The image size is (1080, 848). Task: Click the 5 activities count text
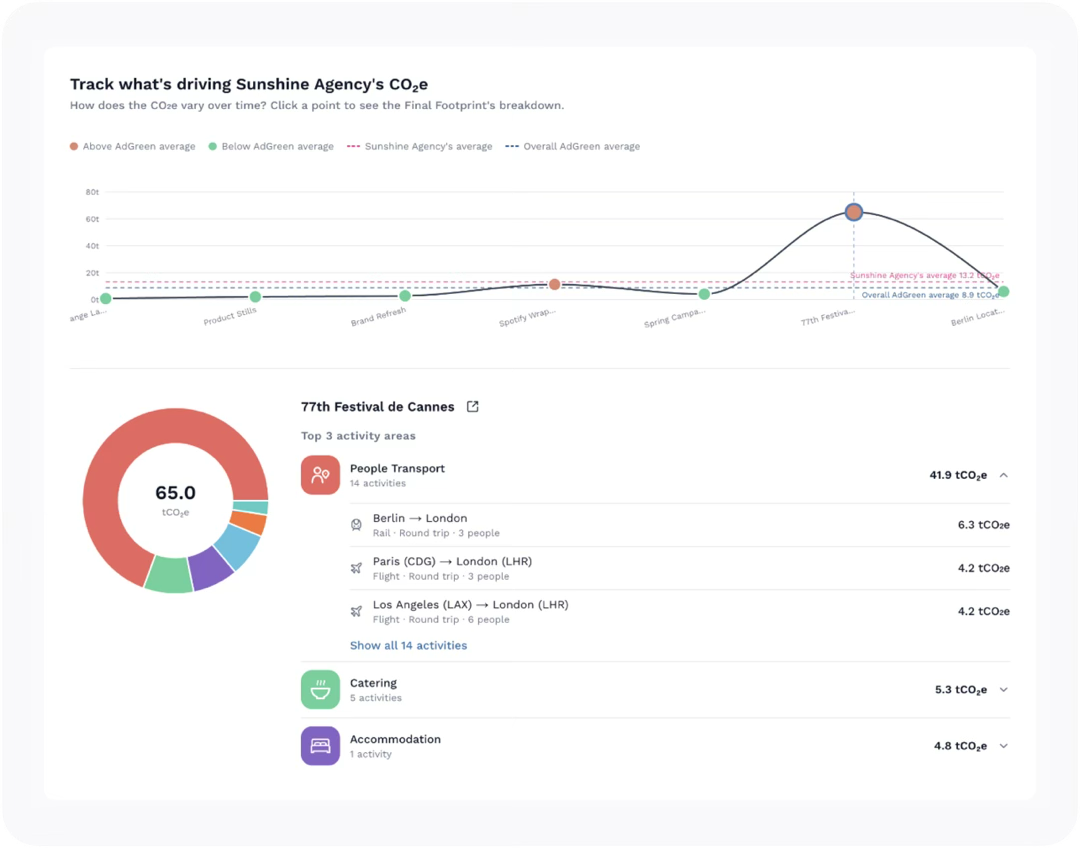[x=375, y=698]
